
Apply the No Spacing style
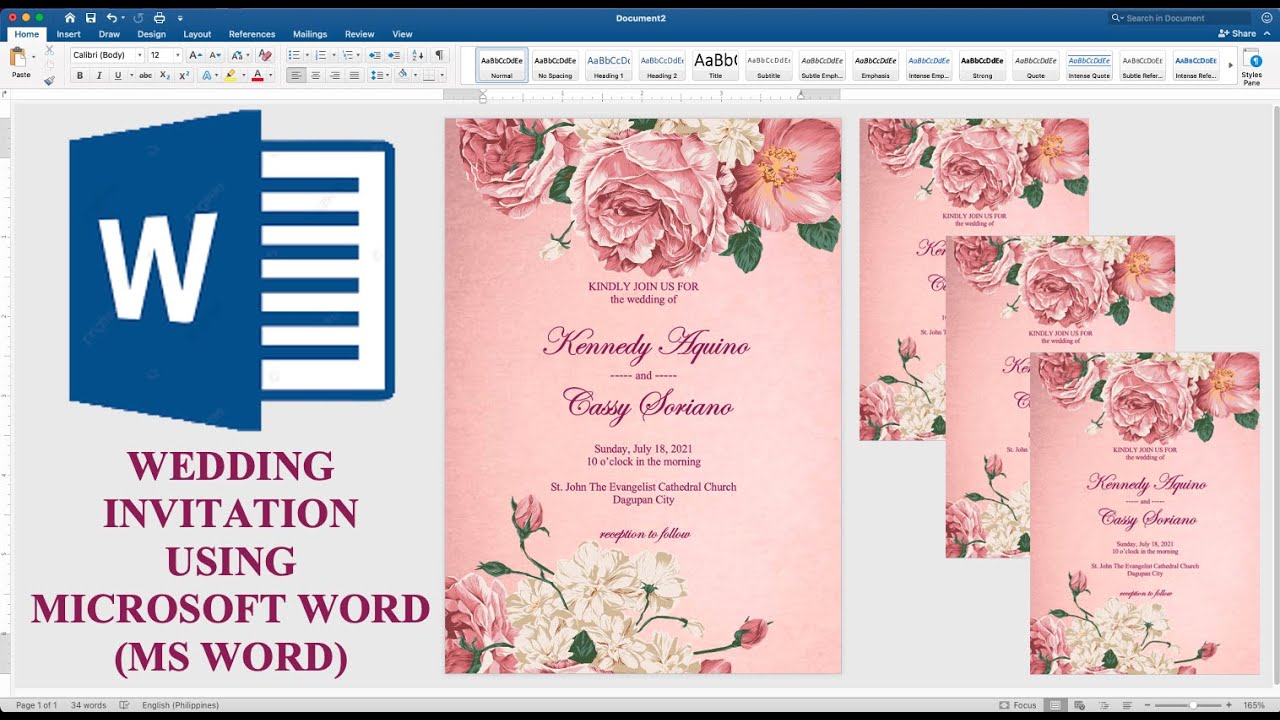coord(555,66)
